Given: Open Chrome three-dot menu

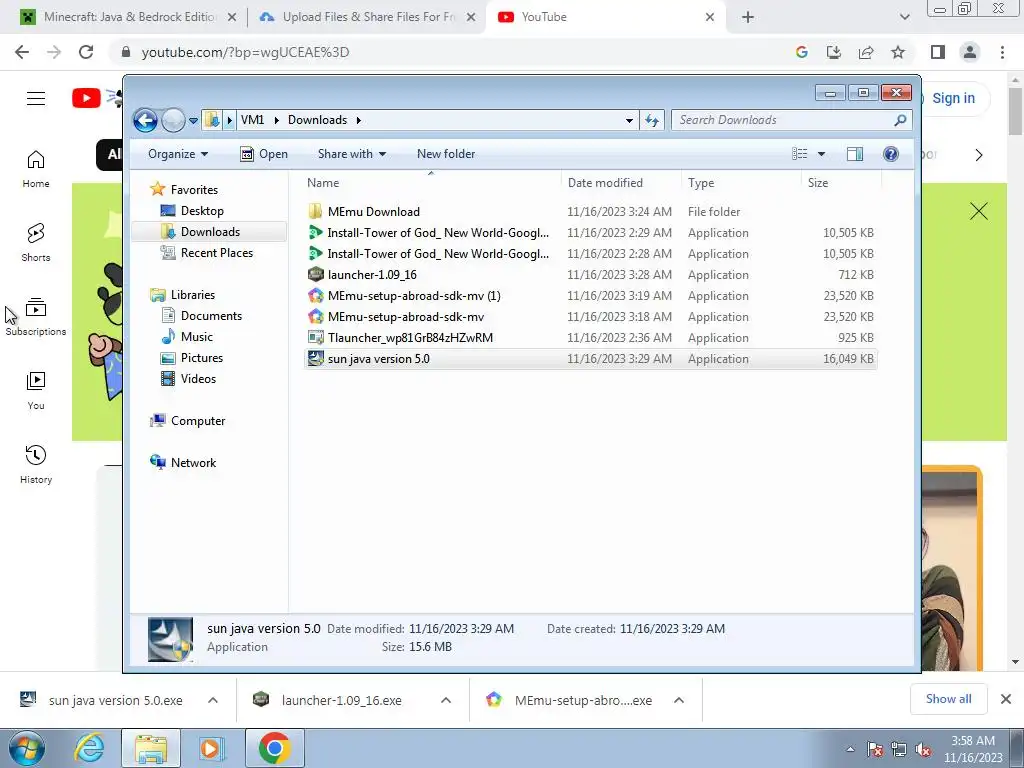Looking at the screenshot, I should click(x=1002, y=52).
